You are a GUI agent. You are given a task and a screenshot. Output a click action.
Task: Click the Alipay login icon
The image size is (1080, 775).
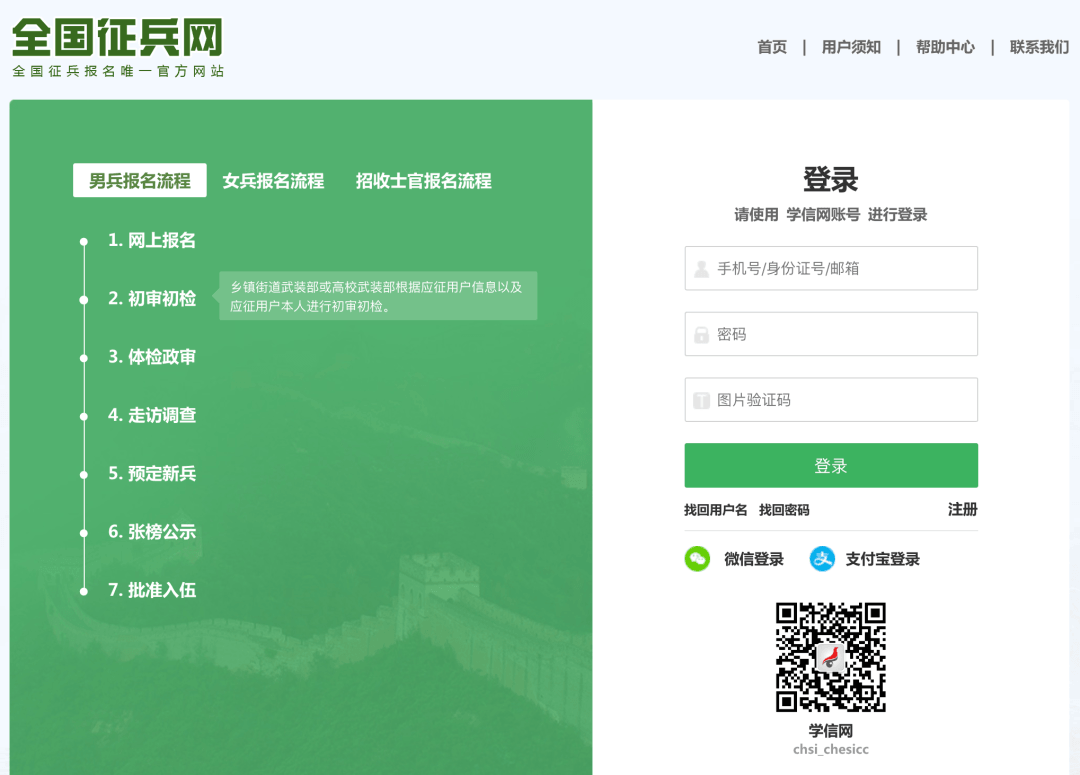coord(823,559)
